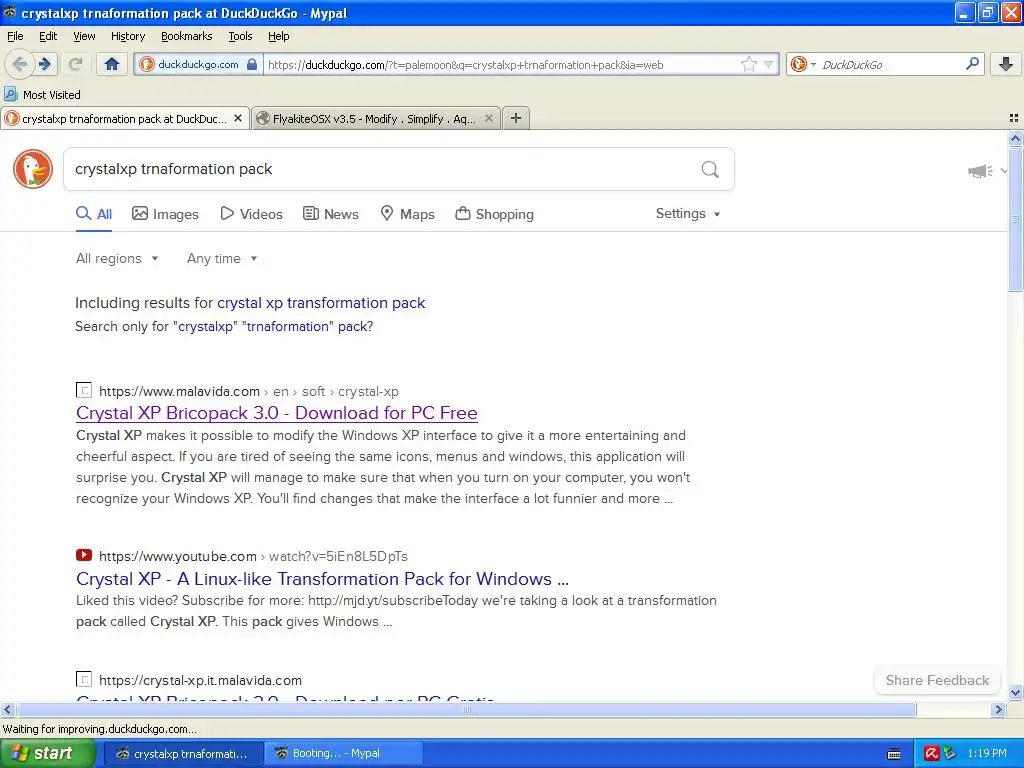
Task: Expand the Any time filter
Action: (222, 259)
